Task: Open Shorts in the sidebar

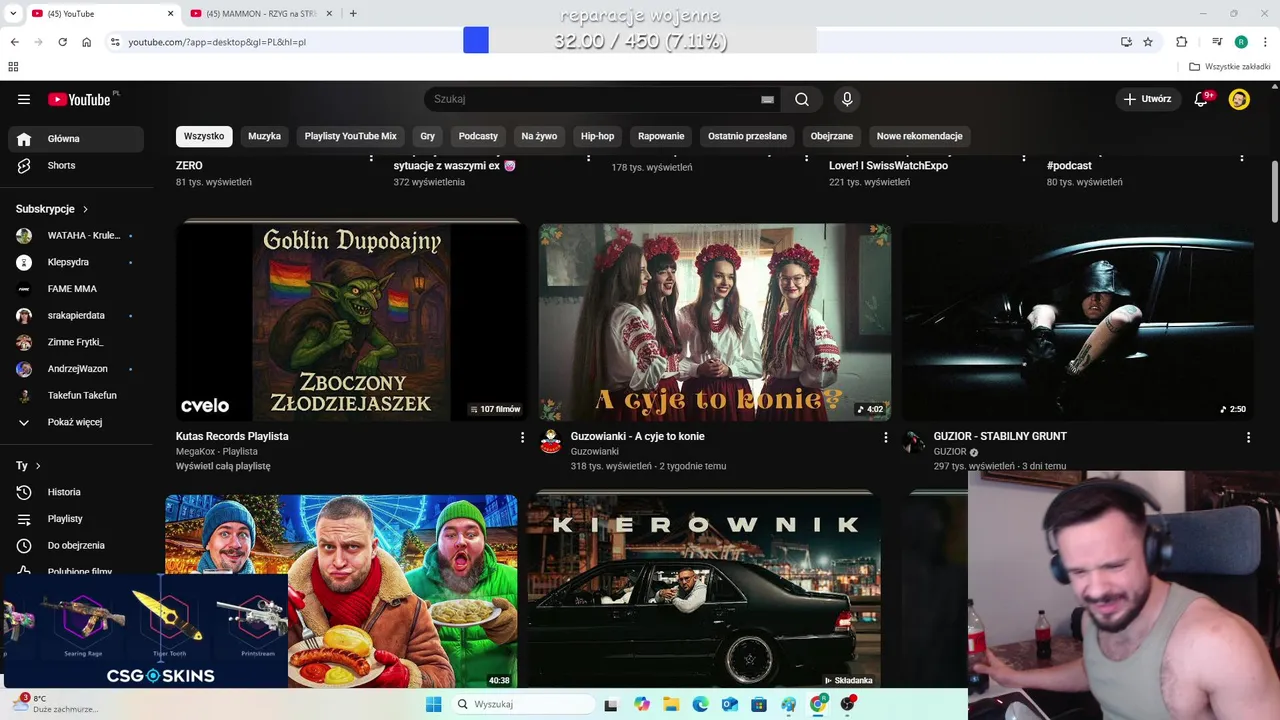Action: [x=76, y=165]
